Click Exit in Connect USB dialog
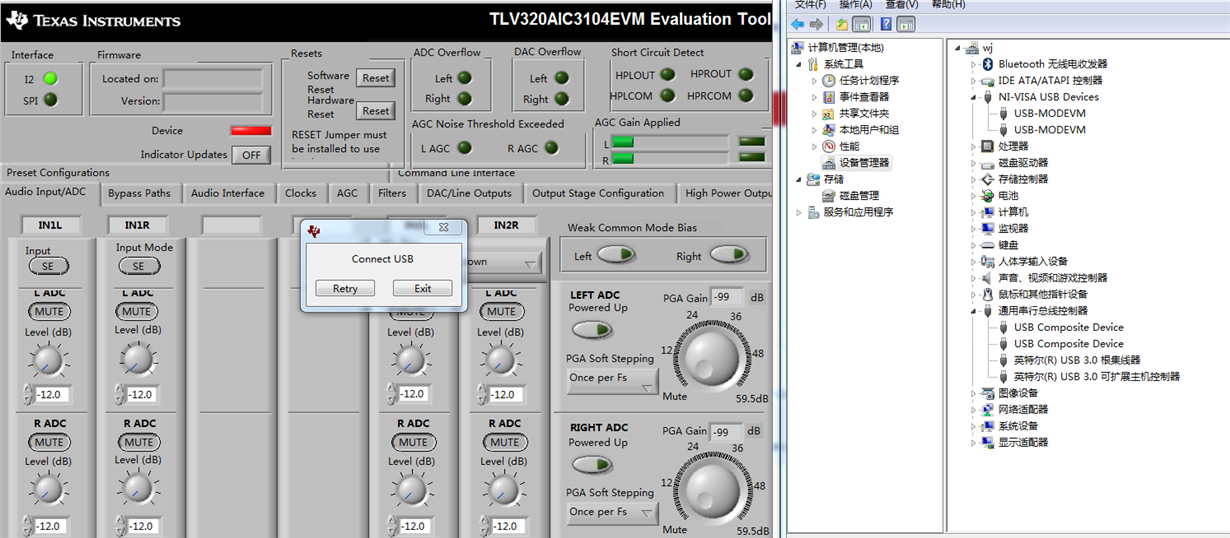The image size is (1230, 538). [423, 288]
